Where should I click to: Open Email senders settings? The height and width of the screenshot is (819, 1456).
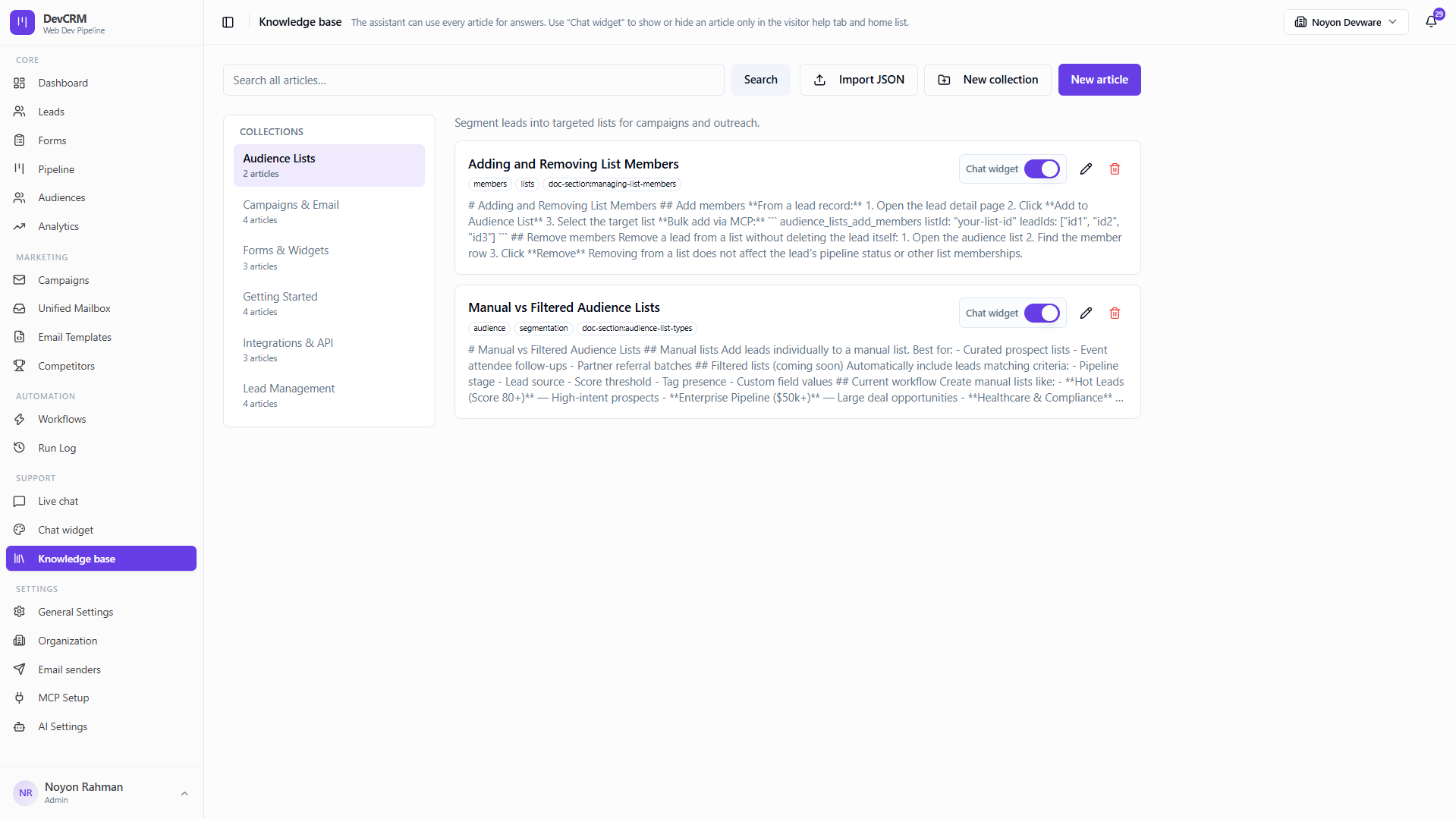coord(101,669)
